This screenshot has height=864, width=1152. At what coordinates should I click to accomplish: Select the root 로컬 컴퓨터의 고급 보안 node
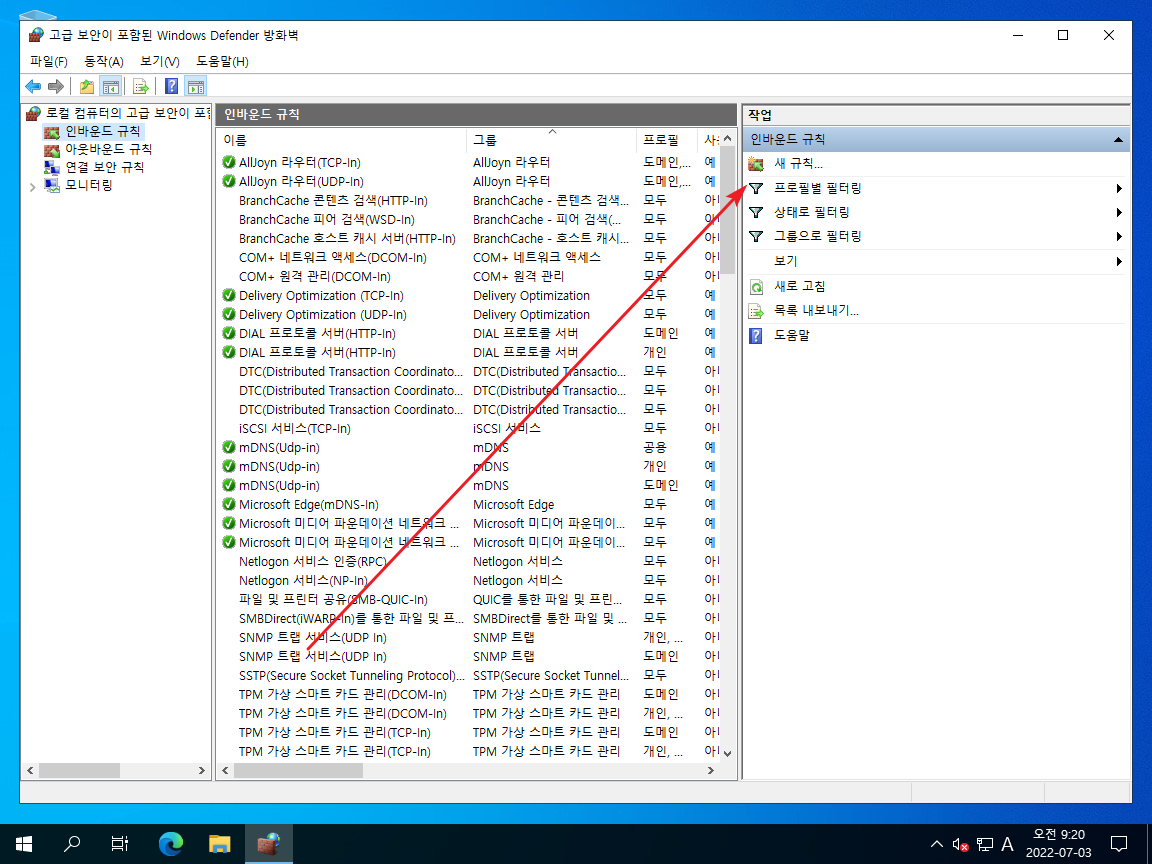click(128, 113)
